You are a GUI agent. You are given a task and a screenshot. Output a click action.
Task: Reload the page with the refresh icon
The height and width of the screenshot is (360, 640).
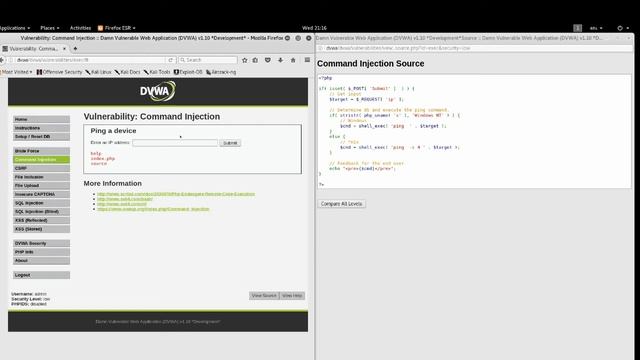coord(171,60)
